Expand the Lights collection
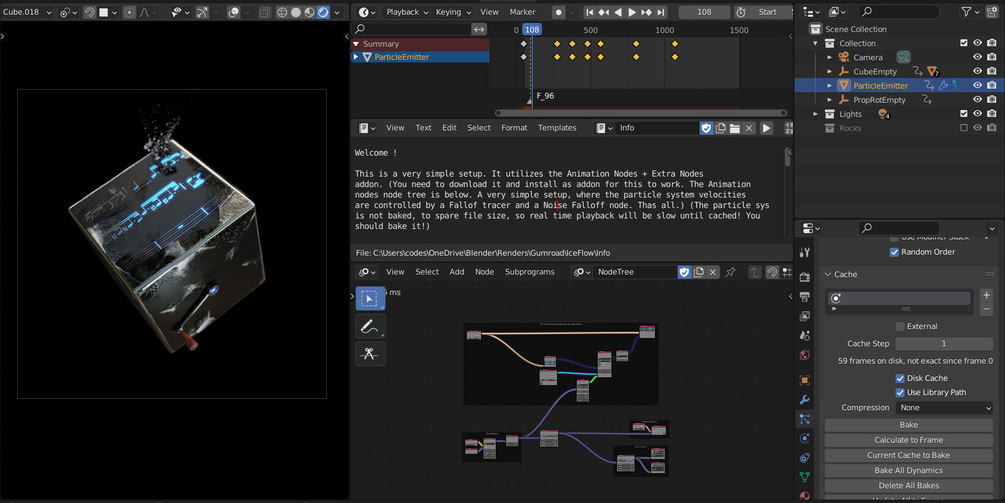Image resolution: width=1005 pixels, height=503 pixels. pos(815,113)
